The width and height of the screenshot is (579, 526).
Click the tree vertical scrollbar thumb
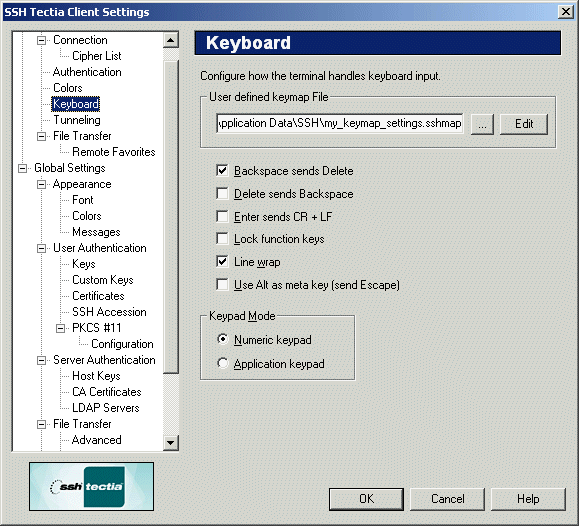[x=171, y=217]
